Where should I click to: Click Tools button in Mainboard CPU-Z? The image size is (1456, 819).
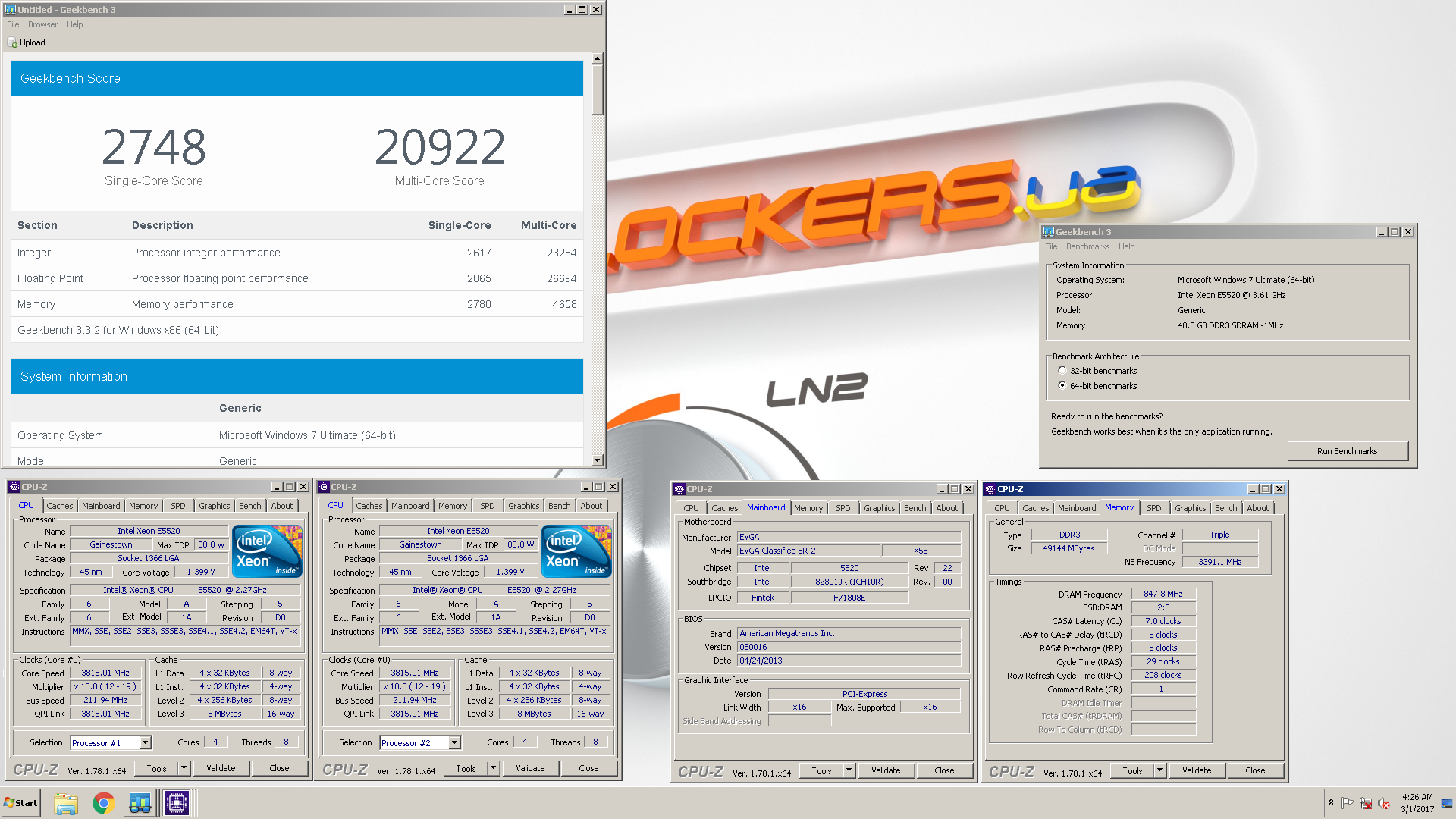(x=821, y=770)
